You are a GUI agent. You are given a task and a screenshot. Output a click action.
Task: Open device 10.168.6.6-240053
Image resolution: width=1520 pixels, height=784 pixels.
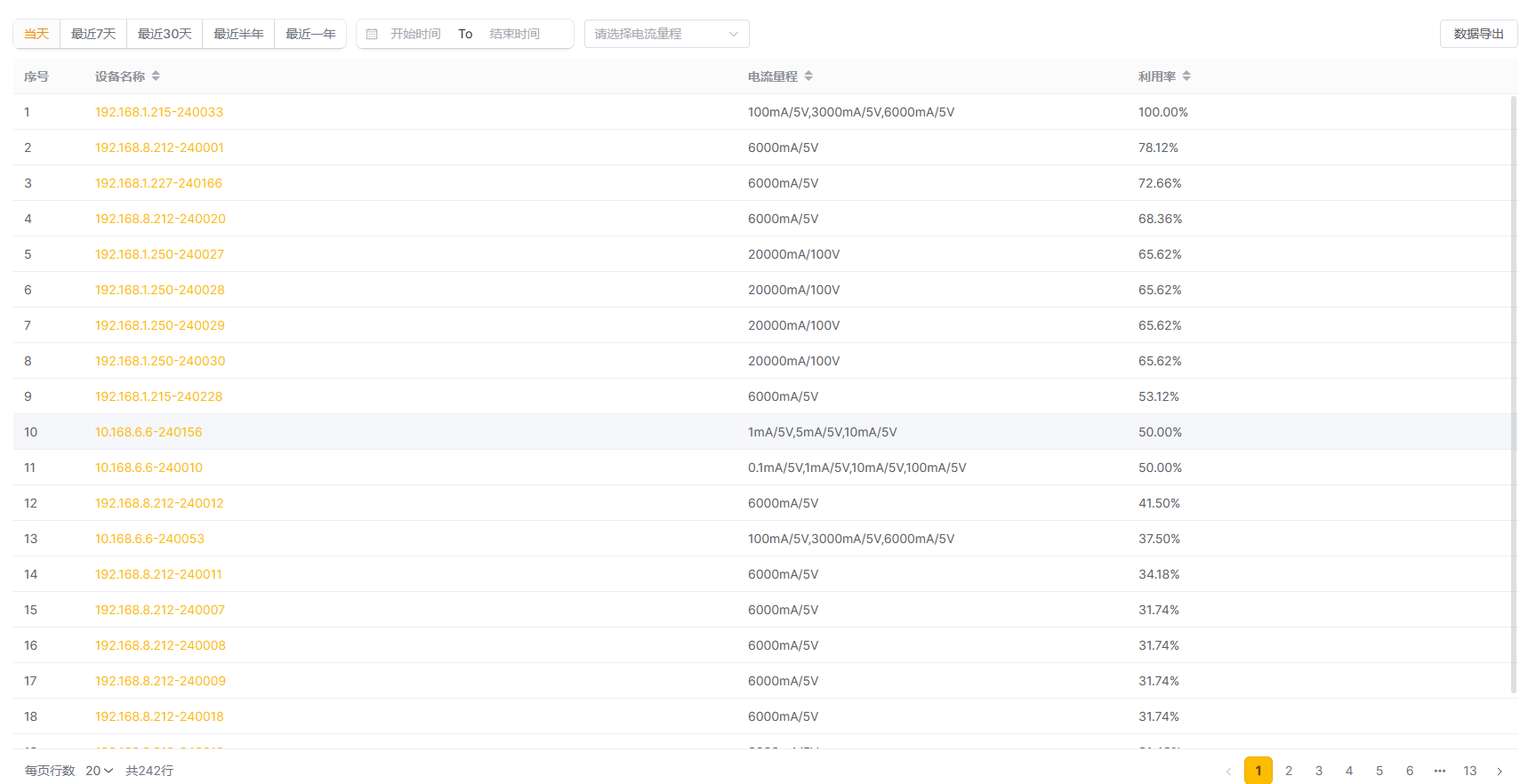point(149,539)
